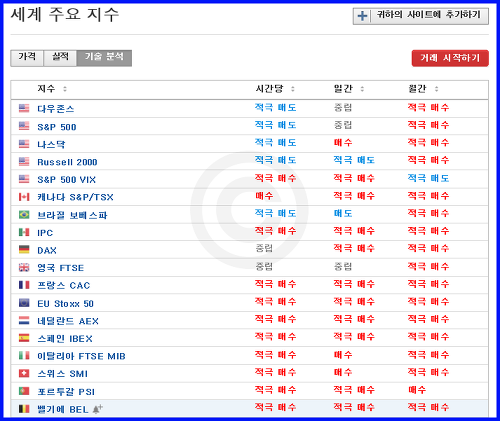
Task: Sort by the 시간당 column arrows
Action: pyautogui.click(x=292, y=89)
